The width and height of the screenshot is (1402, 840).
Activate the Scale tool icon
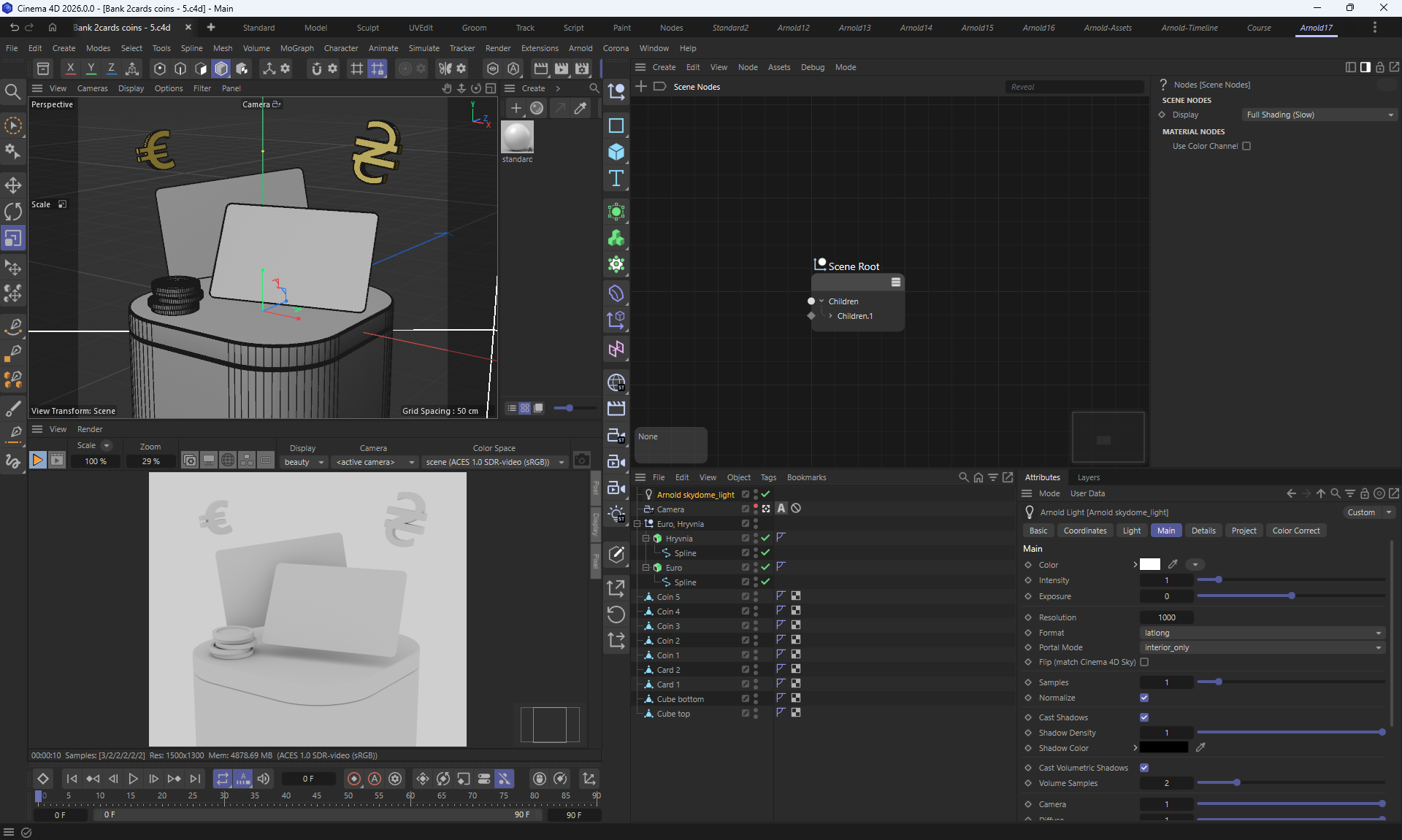(x=13, y=239)
